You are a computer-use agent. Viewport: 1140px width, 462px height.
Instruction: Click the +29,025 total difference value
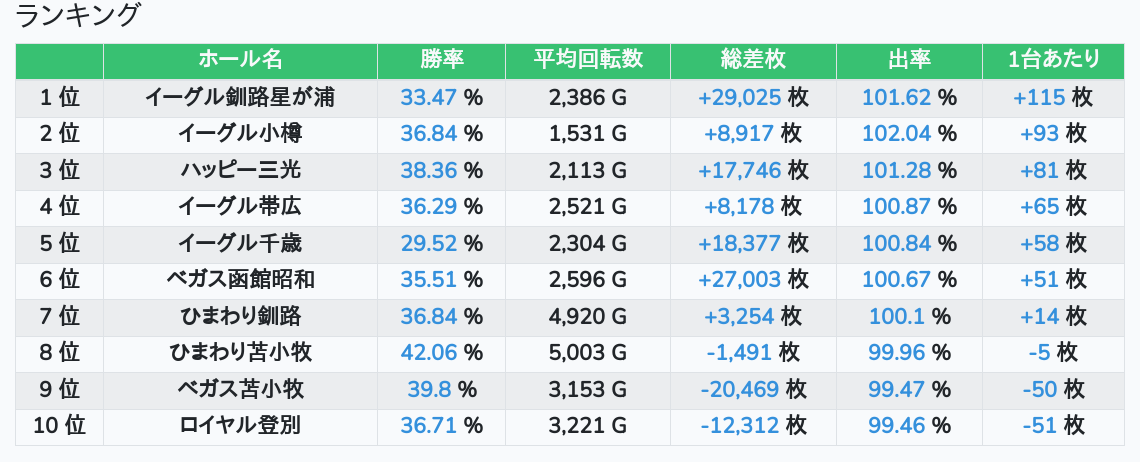[x=739, y=98]
